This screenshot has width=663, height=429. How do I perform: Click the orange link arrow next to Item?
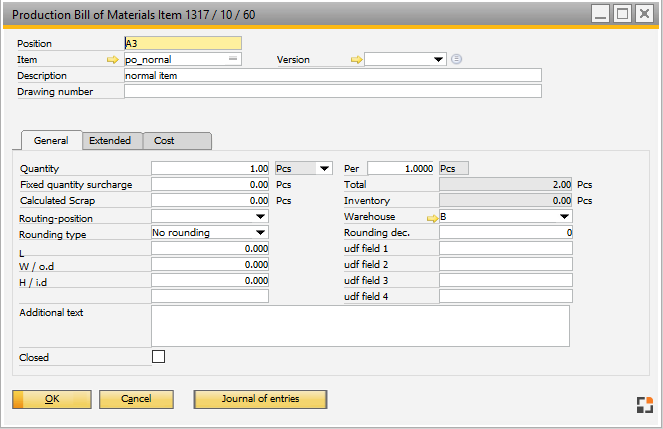[112, 60]
